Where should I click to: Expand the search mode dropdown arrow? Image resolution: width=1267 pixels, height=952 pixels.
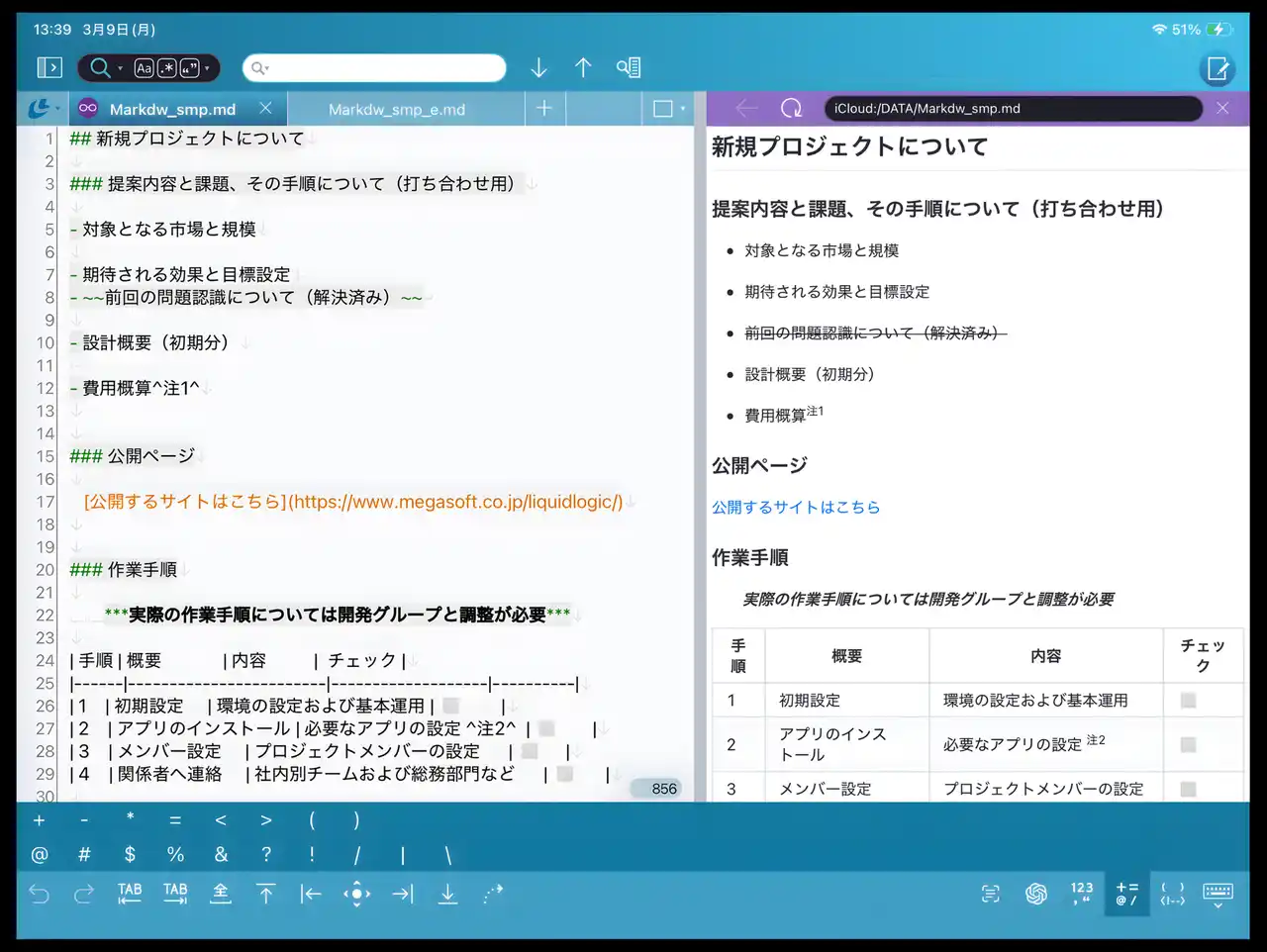pos(121,68)
